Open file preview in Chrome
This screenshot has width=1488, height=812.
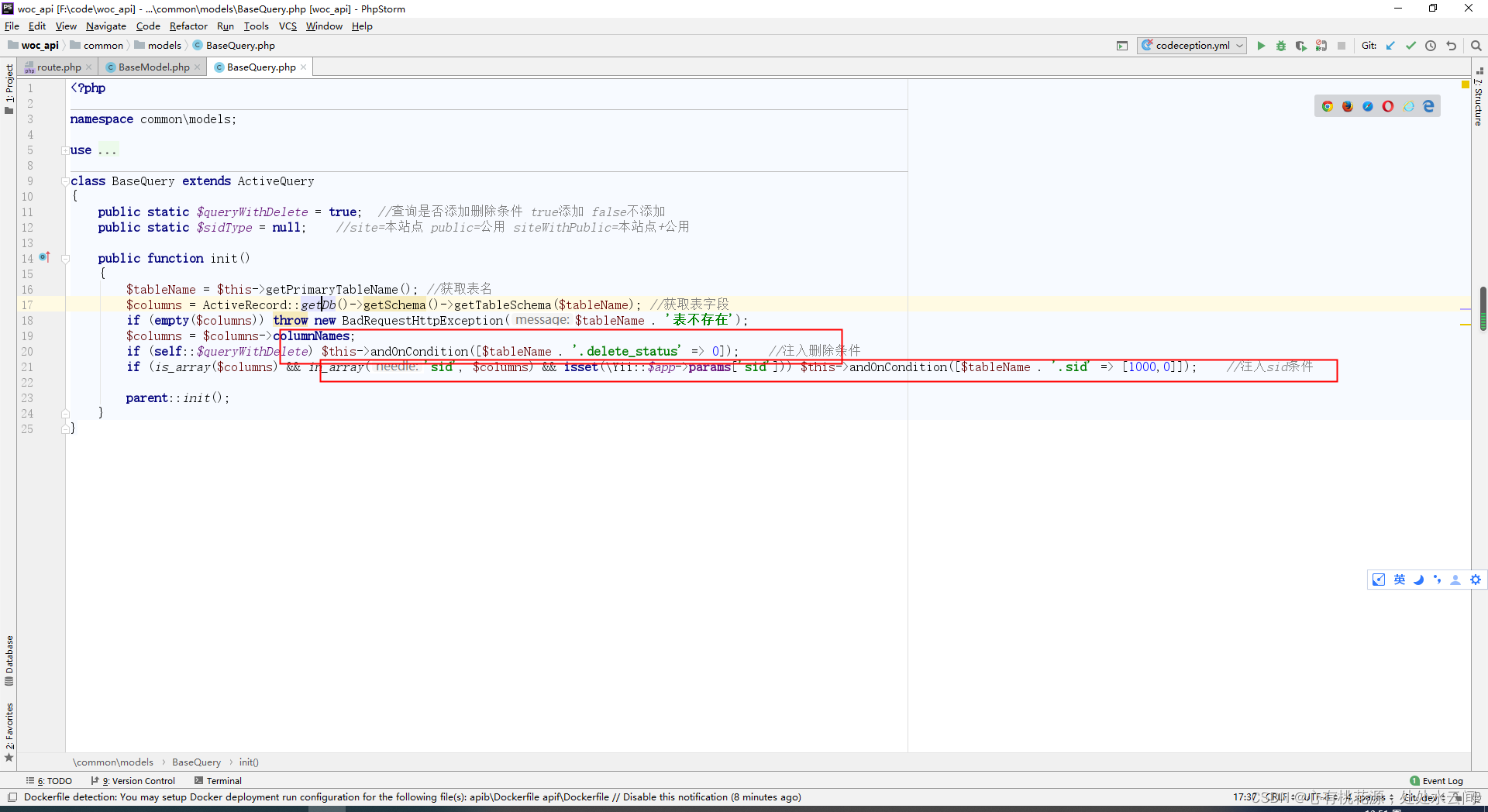pyautogui.click(x=1328, y=106)
